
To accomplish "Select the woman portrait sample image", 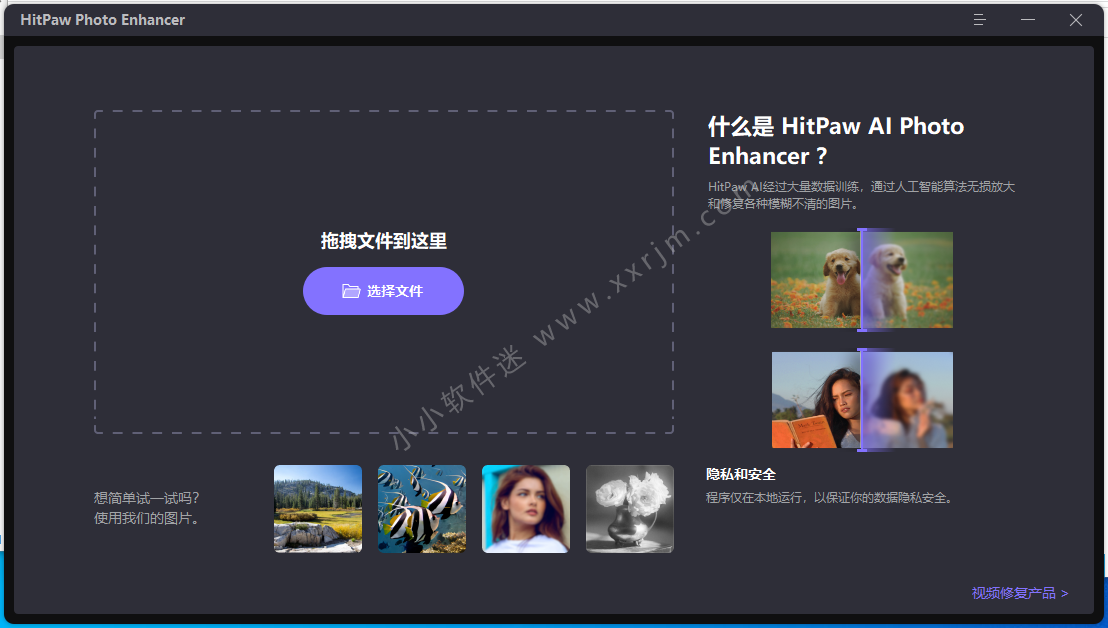I will (x=526, y=509).
